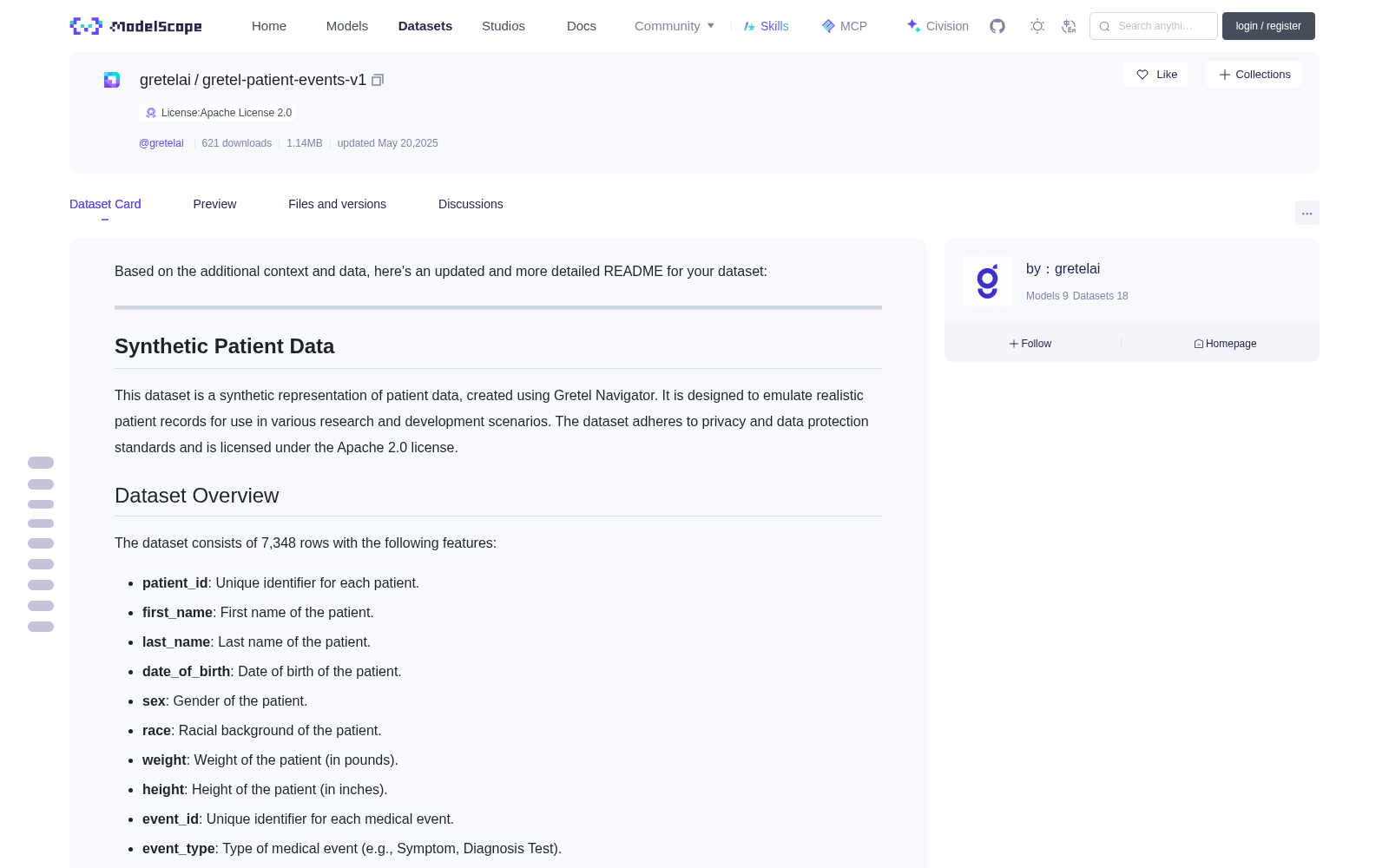Click the updated May 20,2025 text
Screen dimensions: 1389x868
coord(388,143)
